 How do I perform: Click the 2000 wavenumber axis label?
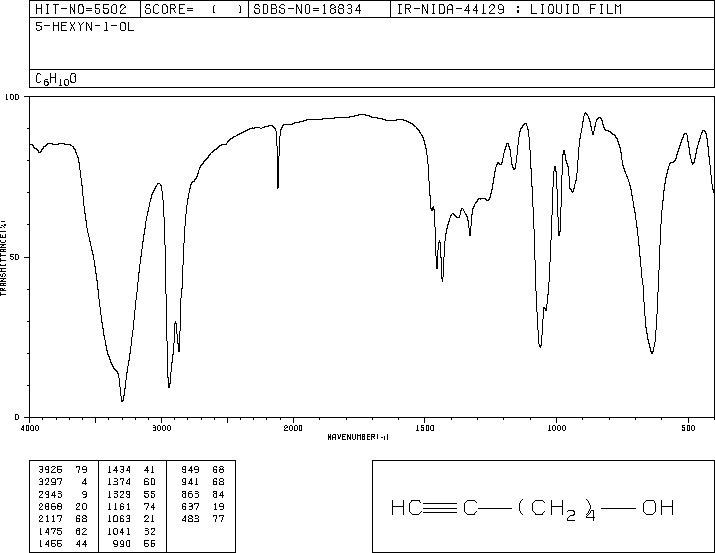pos(293,428)
